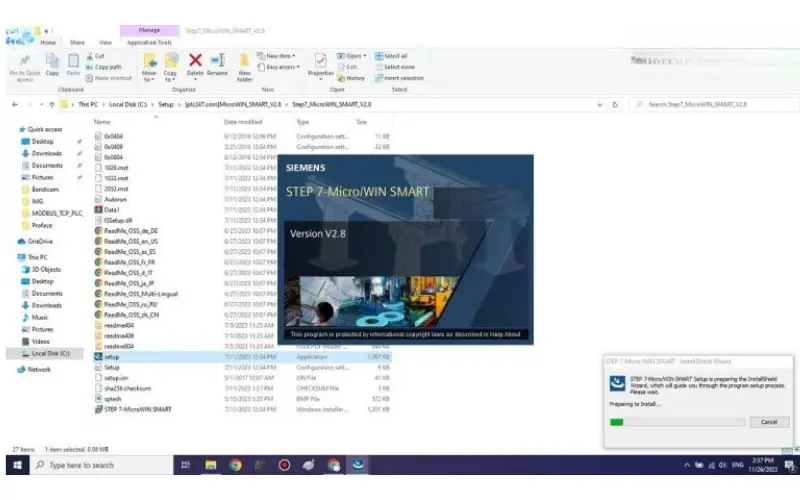The image size is (800, 500).
Task: Switch to the Home ribbon tab
Action: (48, 42)
